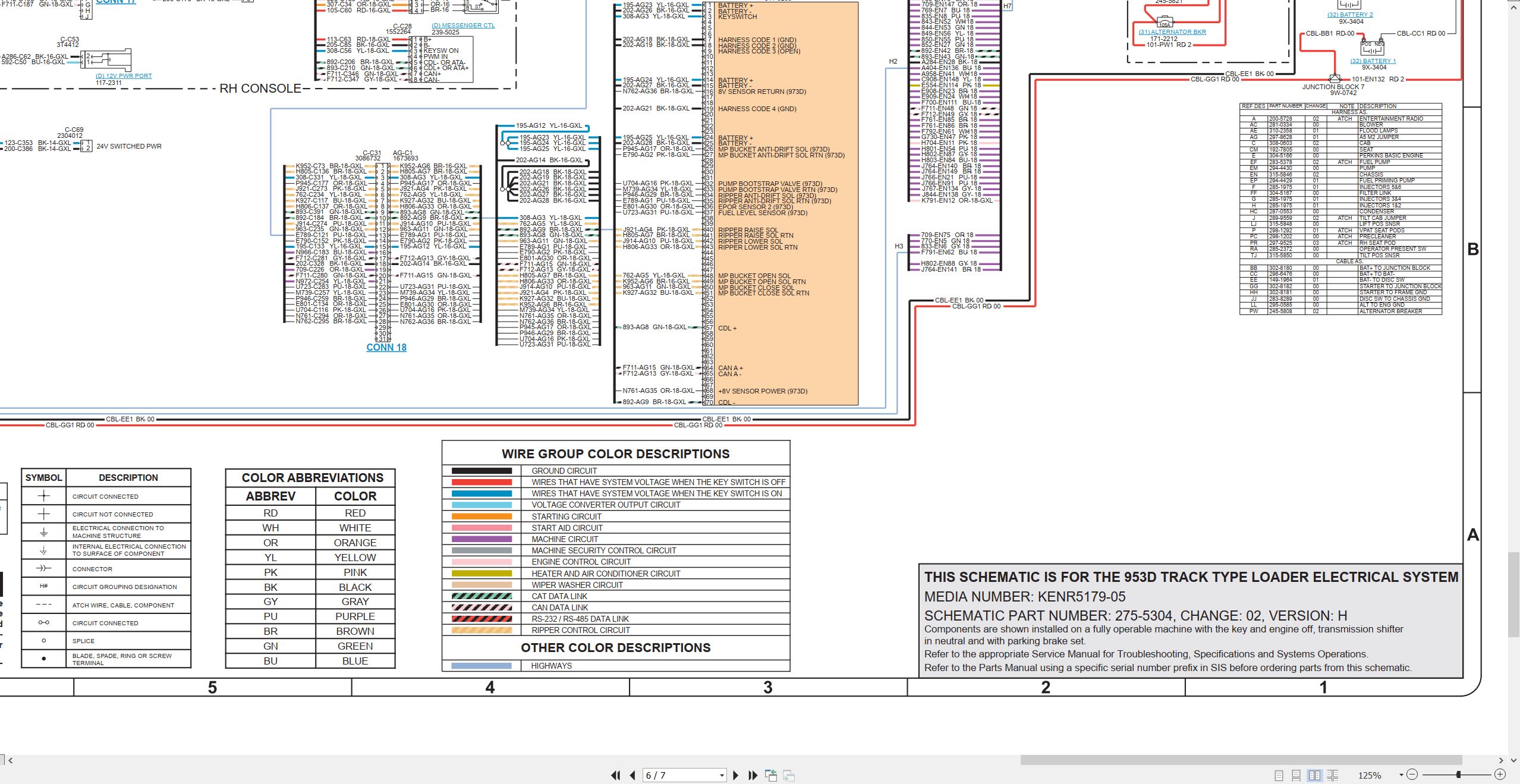
Task: Click the JUNCTION BLOCK 7 label
Action: point(1333,87)
